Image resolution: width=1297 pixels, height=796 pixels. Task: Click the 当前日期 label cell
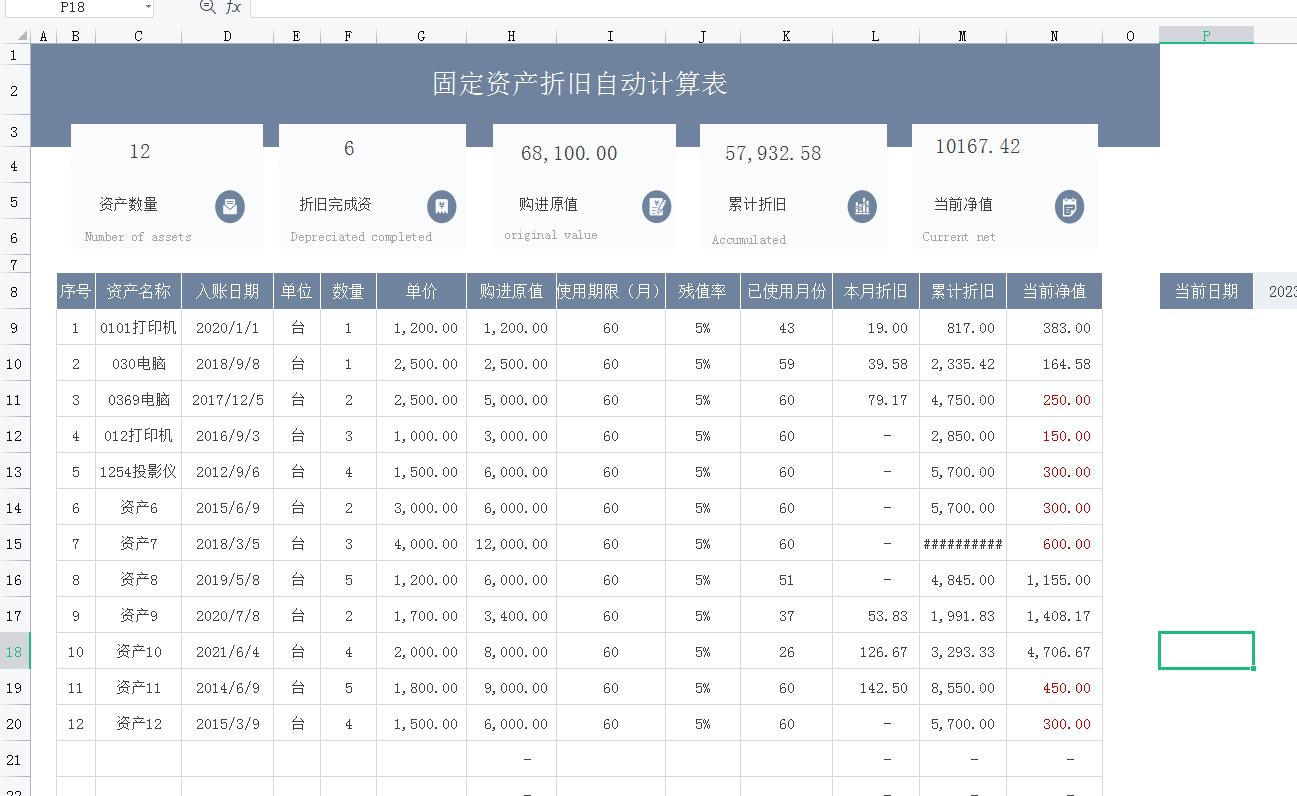1206,292
